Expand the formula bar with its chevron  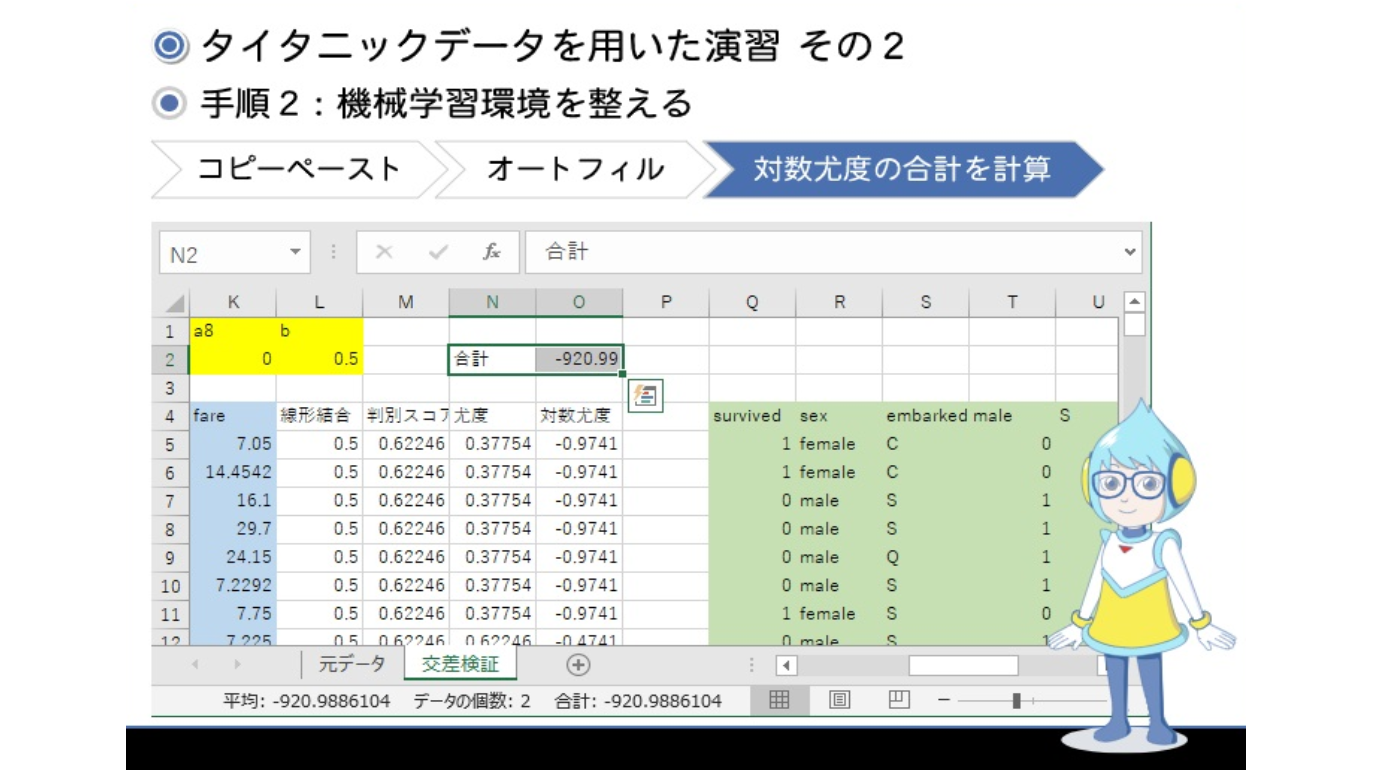click(1128, 250)
